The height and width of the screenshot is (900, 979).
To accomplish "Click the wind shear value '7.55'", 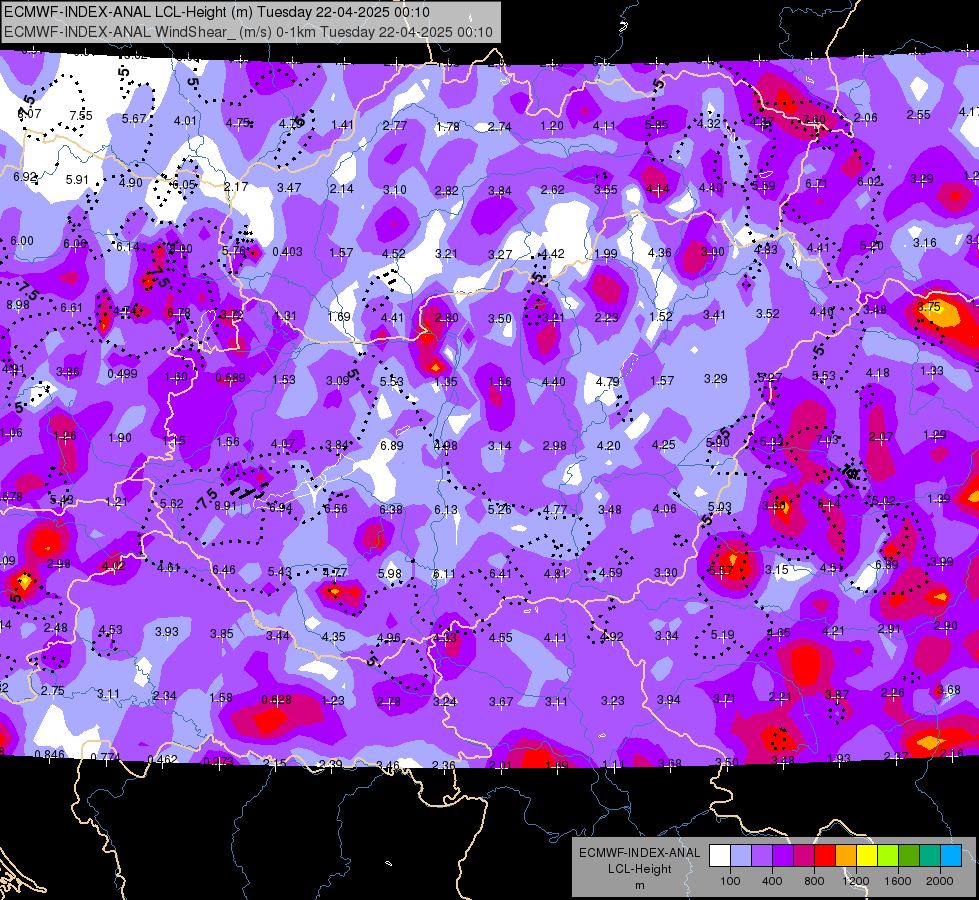I will 81,116.
